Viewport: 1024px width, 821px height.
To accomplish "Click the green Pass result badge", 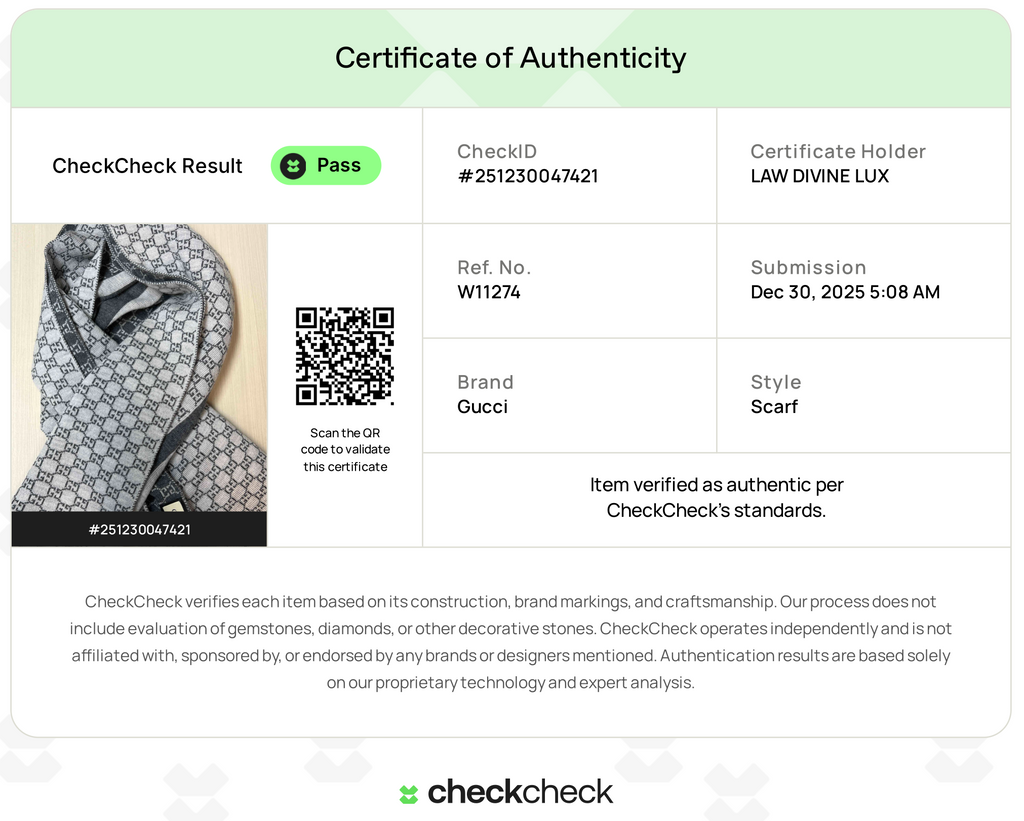I will [326, 165].
